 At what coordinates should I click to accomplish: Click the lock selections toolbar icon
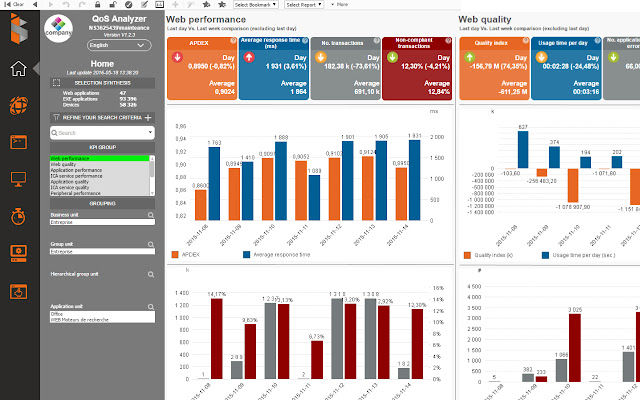pos(97,4)
